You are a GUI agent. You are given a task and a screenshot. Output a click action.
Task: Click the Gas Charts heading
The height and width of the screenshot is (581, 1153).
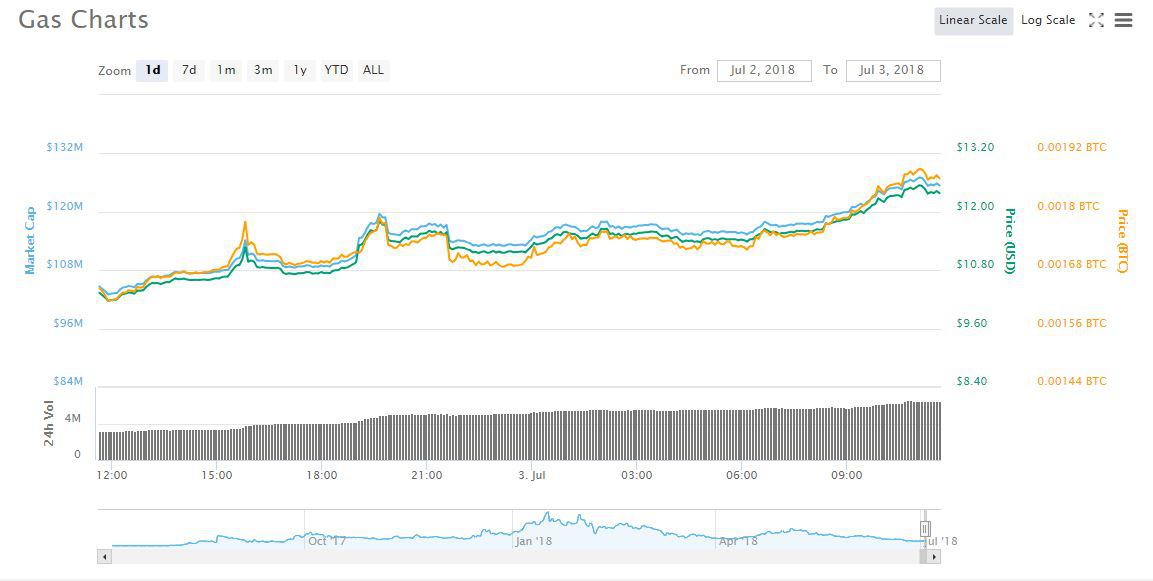tap(83, 20)
